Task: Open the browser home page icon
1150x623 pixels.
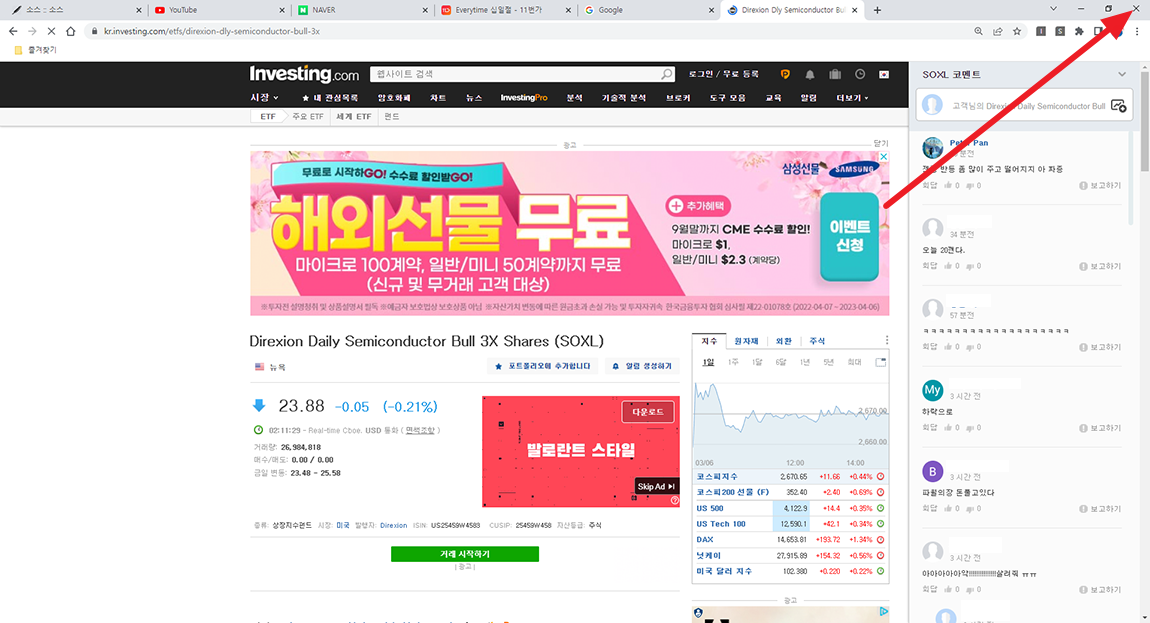Action: pos(70,32)
